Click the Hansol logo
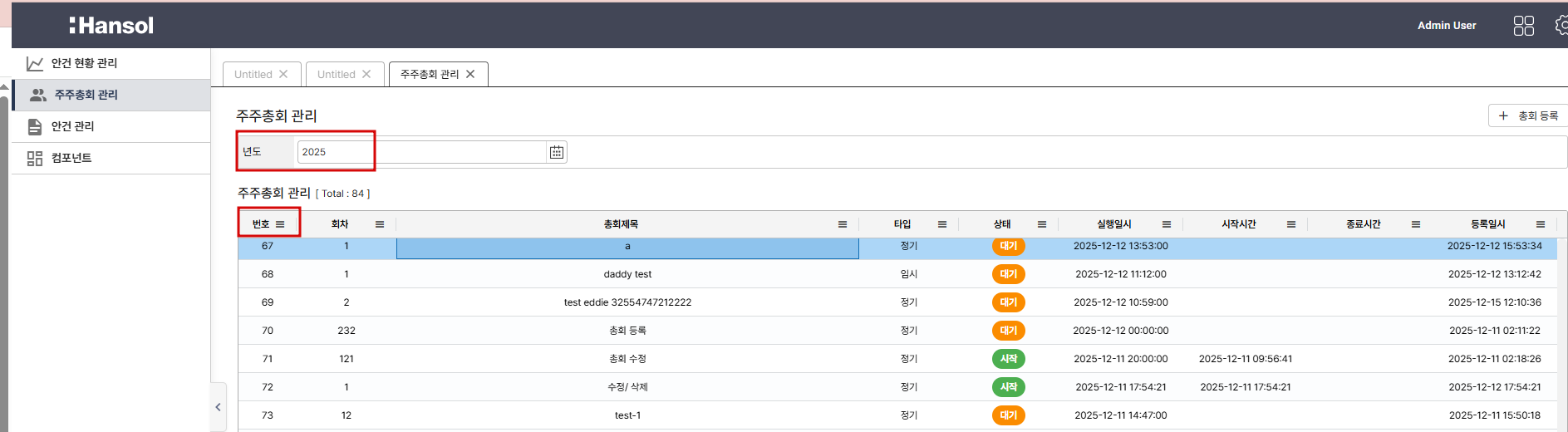 pyautogui.click(x=111, y=26)
